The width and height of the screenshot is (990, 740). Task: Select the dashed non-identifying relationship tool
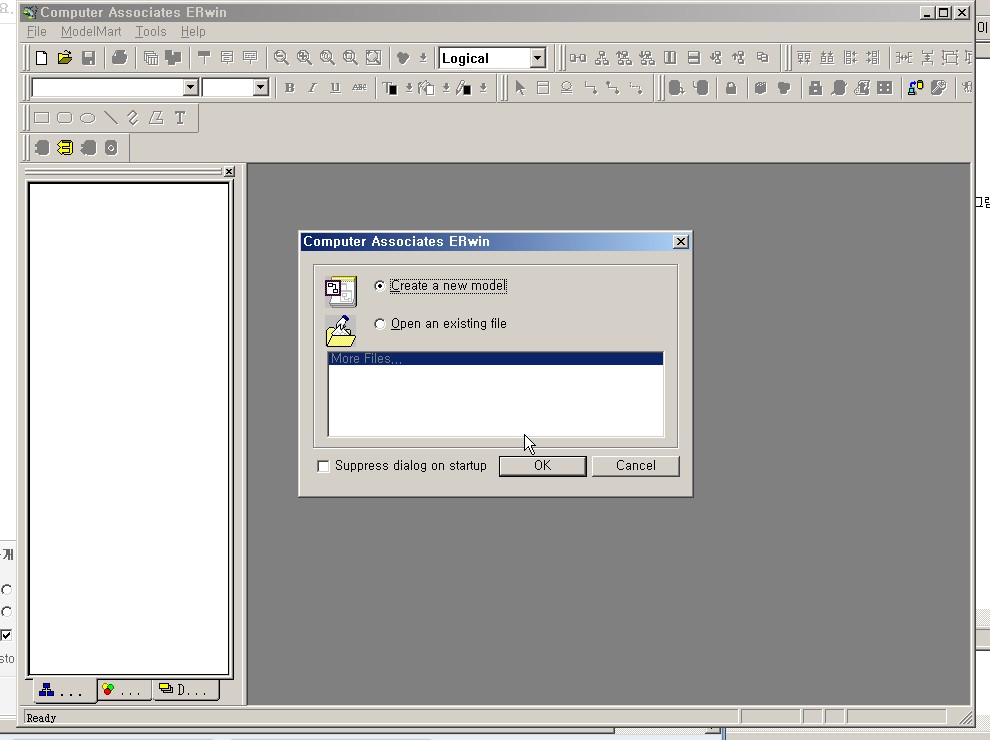click(636, 88)
